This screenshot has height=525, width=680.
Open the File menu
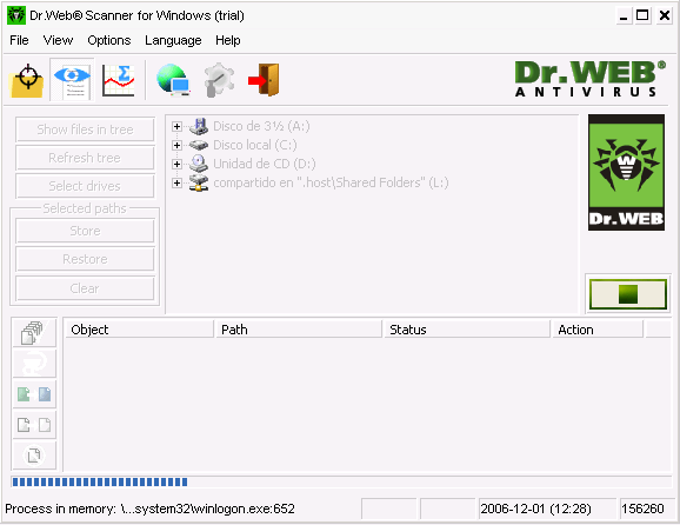[x=19, y=40]
